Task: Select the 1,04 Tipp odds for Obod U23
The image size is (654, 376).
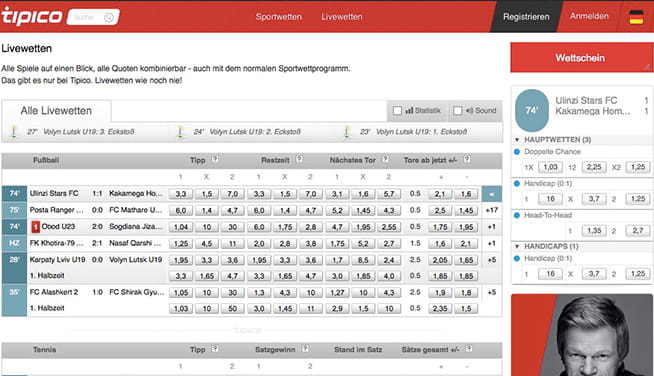Action: point(181,227)
